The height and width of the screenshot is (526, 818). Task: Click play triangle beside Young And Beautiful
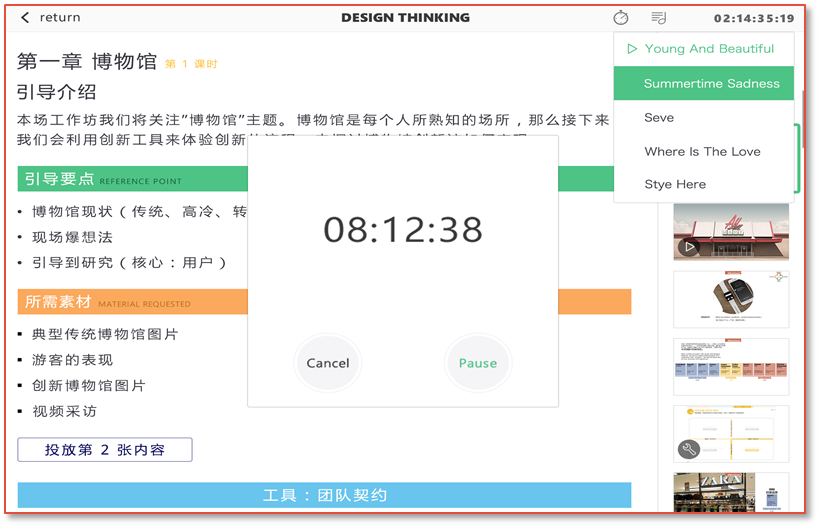click(x=631, y=49)
